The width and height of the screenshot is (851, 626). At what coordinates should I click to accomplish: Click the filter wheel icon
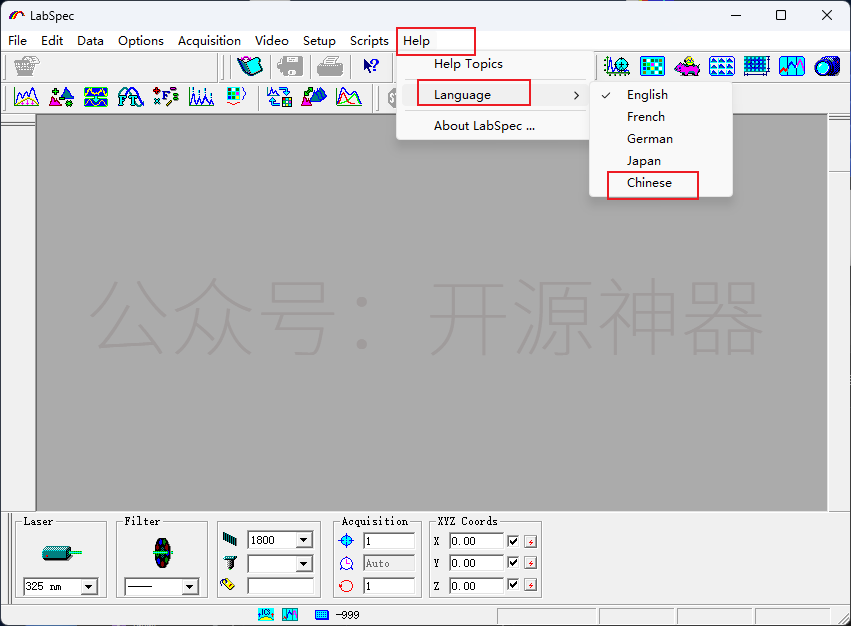162,553
